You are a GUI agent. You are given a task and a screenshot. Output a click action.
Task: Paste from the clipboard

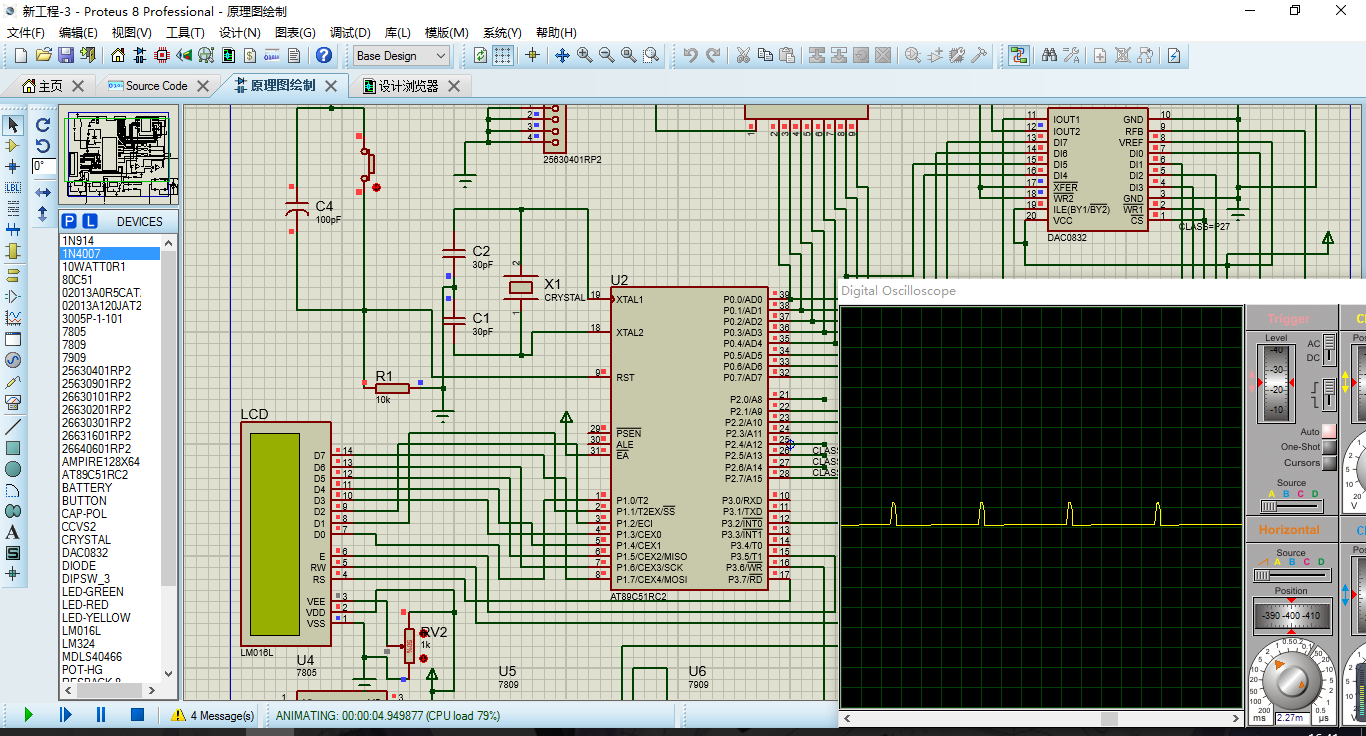787,56
